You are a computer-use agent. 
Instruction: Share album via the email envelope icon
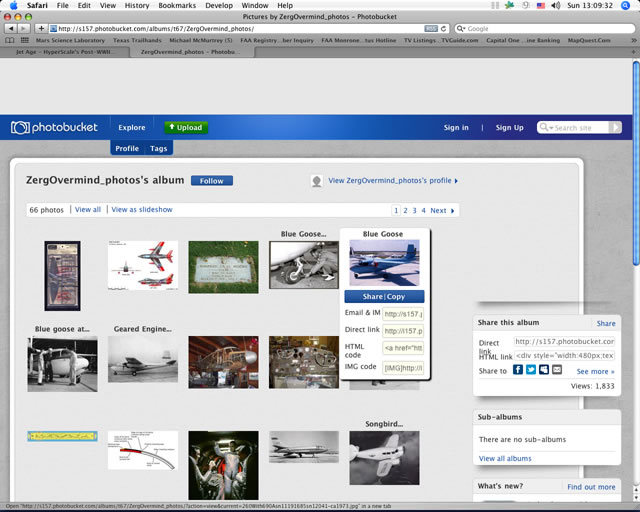click(557, 370)
